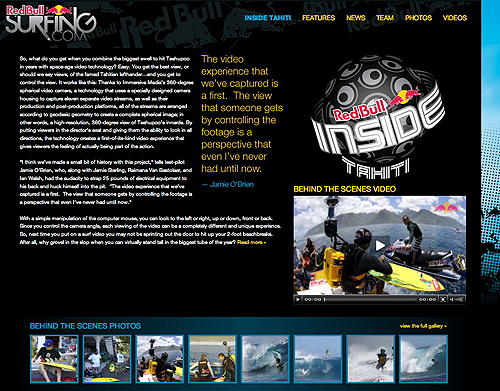The image size is (500, 391).
Task: Click the speaker icon in video controls
Action: (x=452, y=299)
